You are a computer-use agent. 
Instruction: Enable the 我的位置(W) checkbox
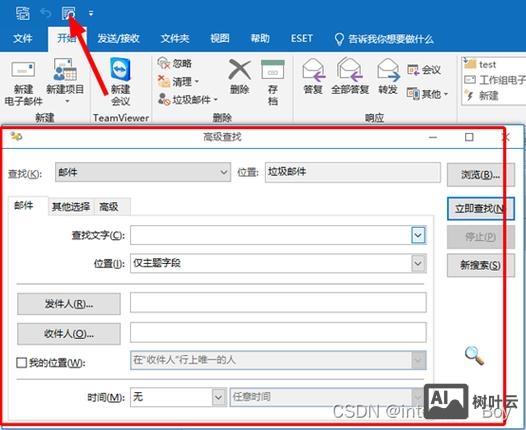click(21, 363)
